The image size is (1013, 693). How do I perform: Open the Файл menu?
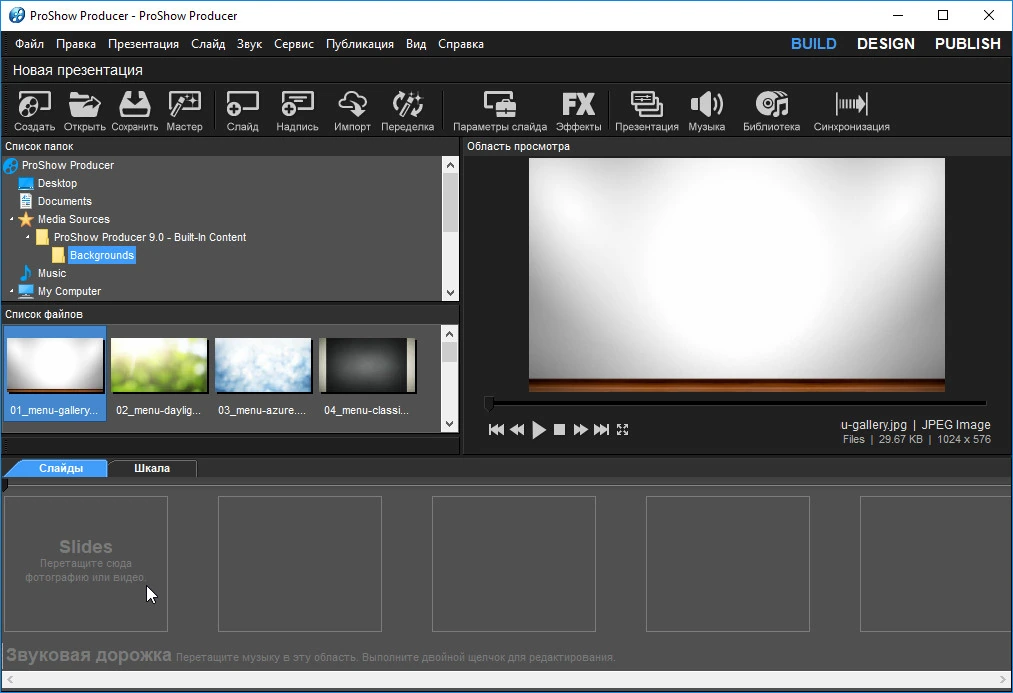tap(29, 44)
